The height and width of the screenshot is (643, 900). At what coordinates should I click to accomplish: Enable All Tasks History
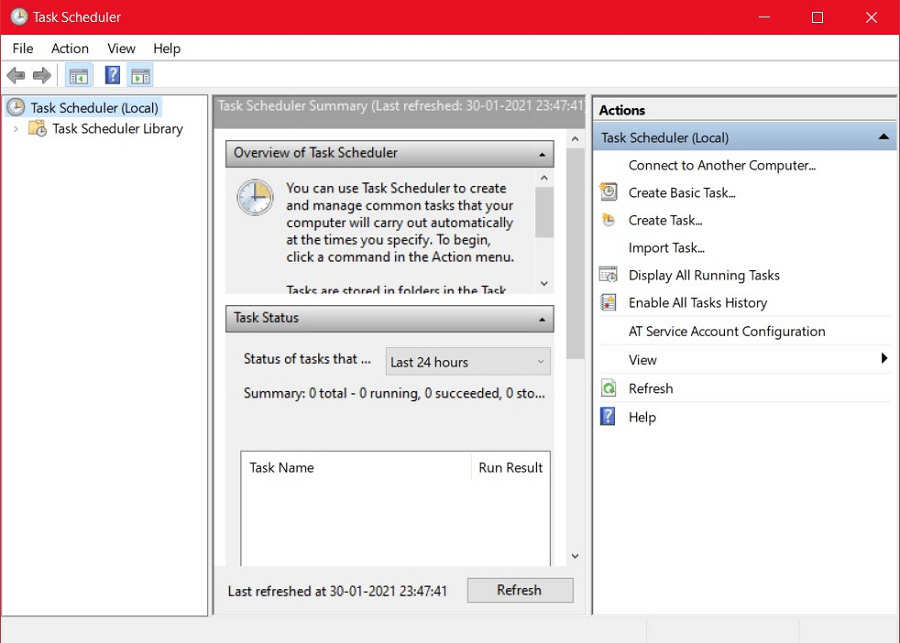coord(697,302)
